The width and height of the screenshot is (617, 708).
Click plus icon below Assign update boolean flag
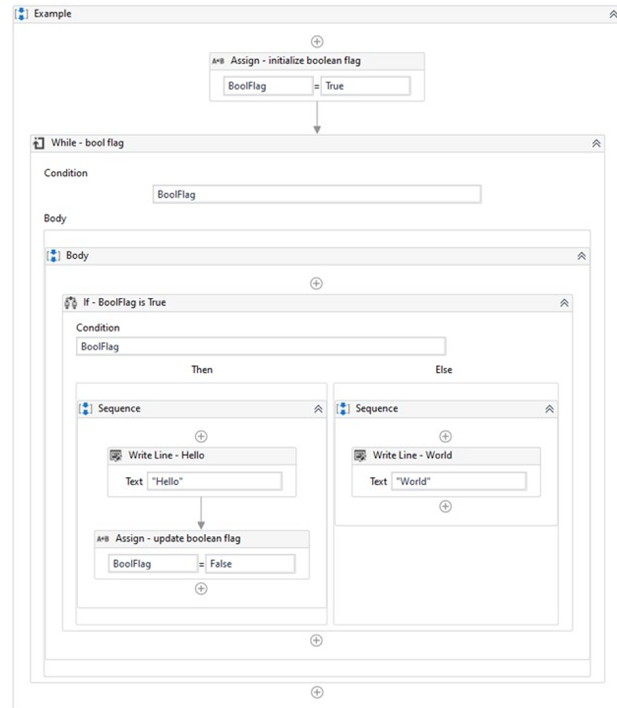201,589
